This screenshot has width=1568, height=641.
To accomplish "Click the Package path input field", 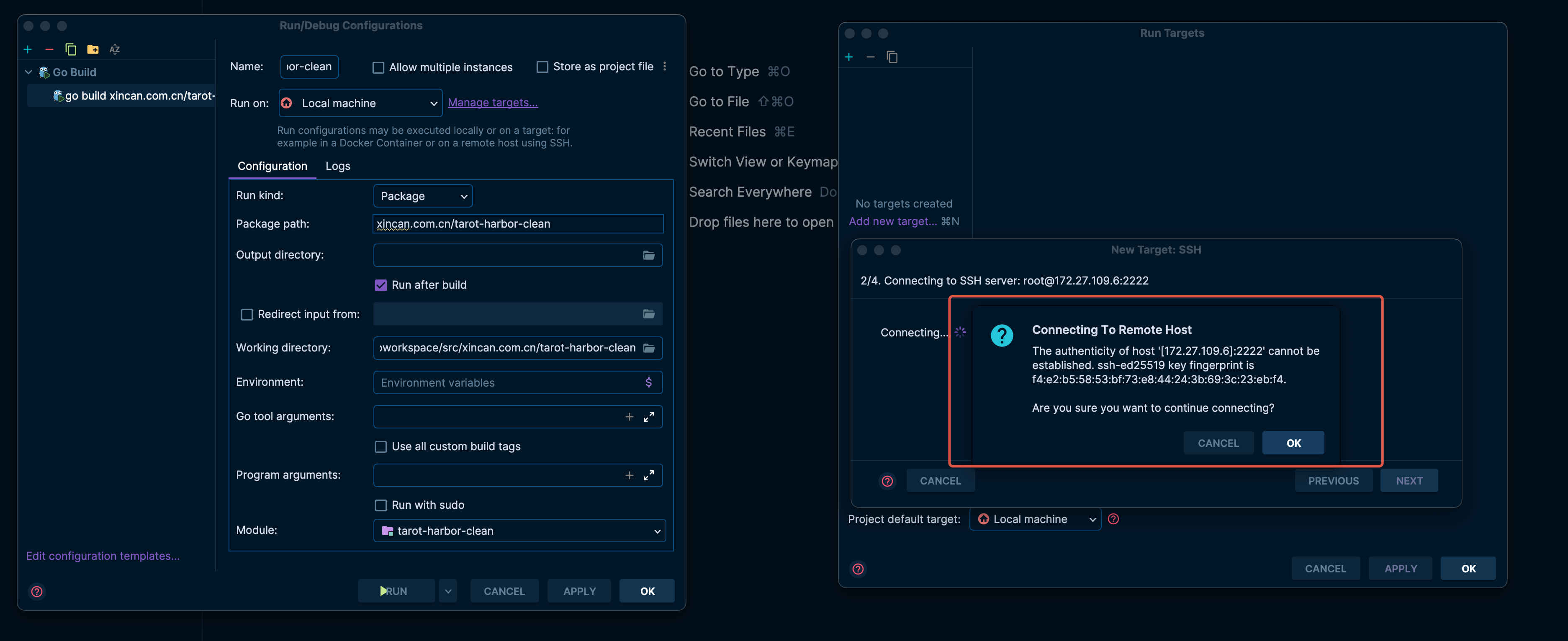I will click(517, 224).
